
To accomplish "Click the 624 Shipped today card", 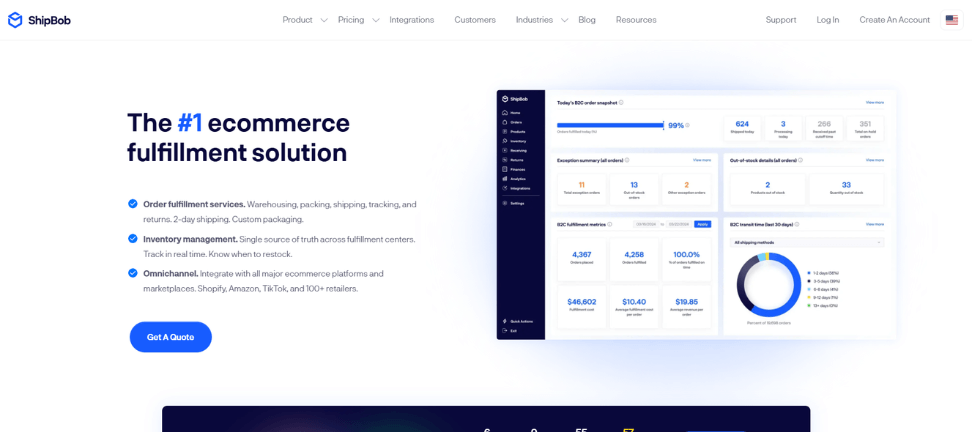I will click(742, 128).
